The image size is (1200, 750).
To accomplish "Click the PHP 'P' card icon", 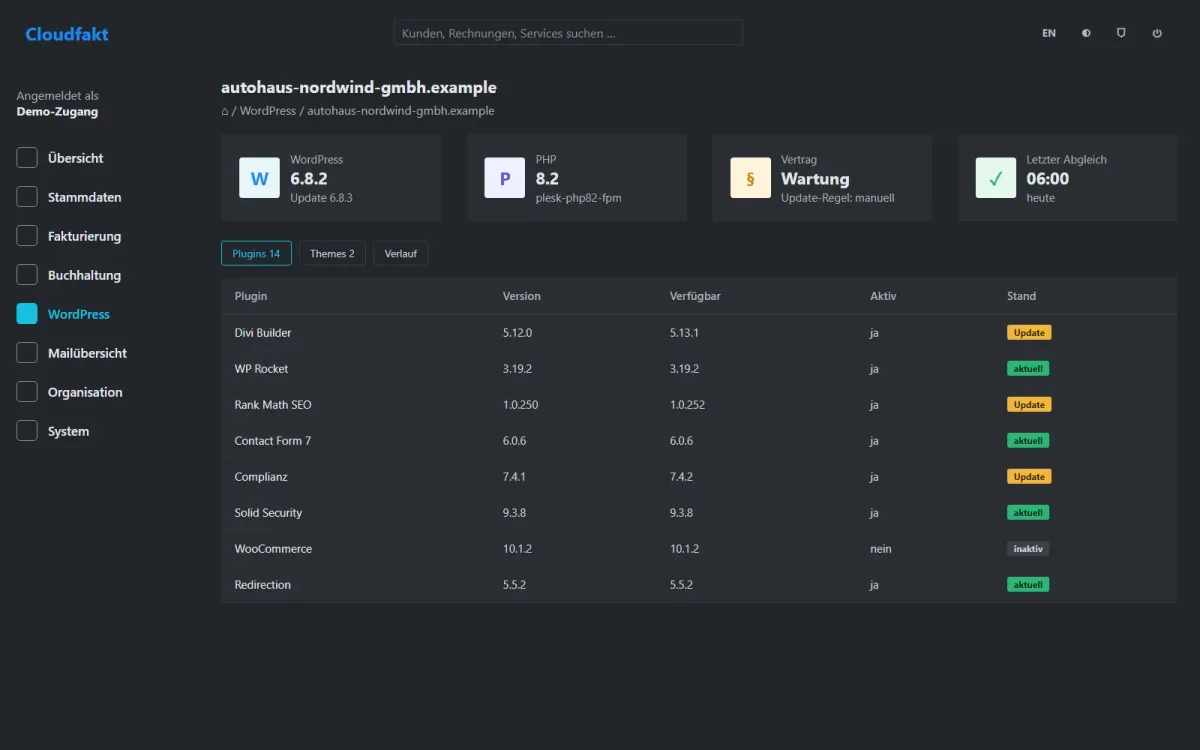I will point(505,178).
